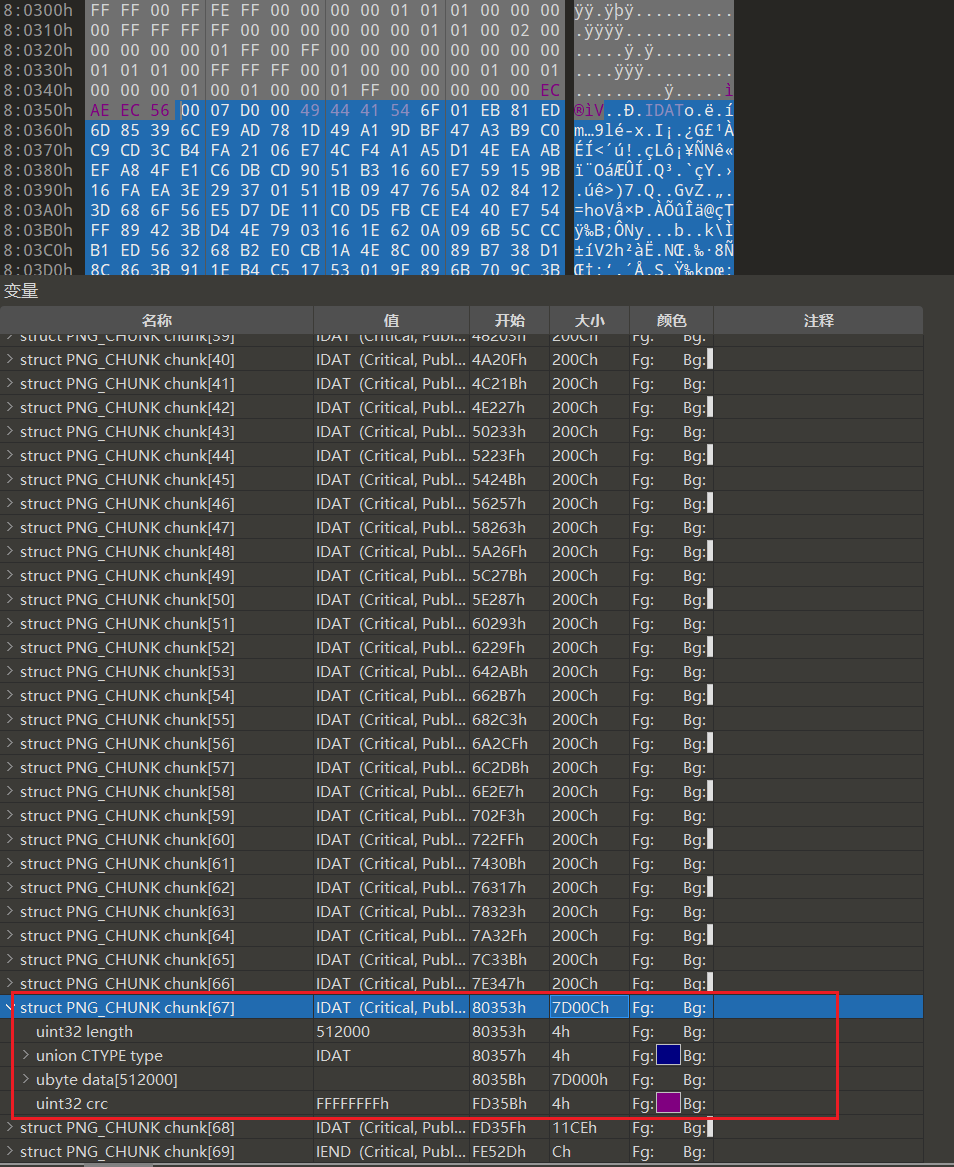Screen dimensions: 954x1167
Task: Expand struct PNG_CHUNK chunk[50] row
Action: (x=10, y=599)
